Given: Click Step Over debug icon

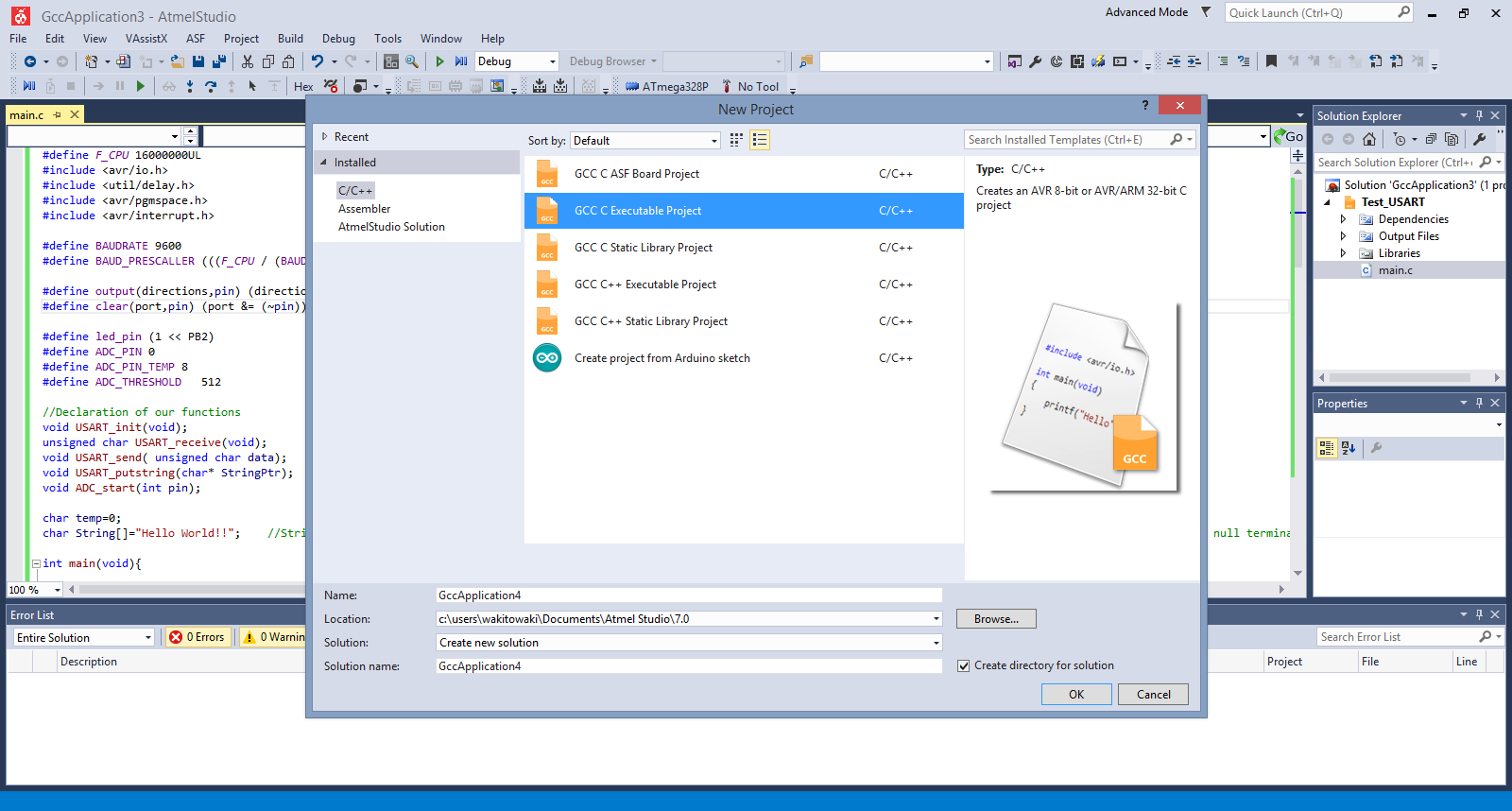Looking at the screenshot, I should 210,86.
